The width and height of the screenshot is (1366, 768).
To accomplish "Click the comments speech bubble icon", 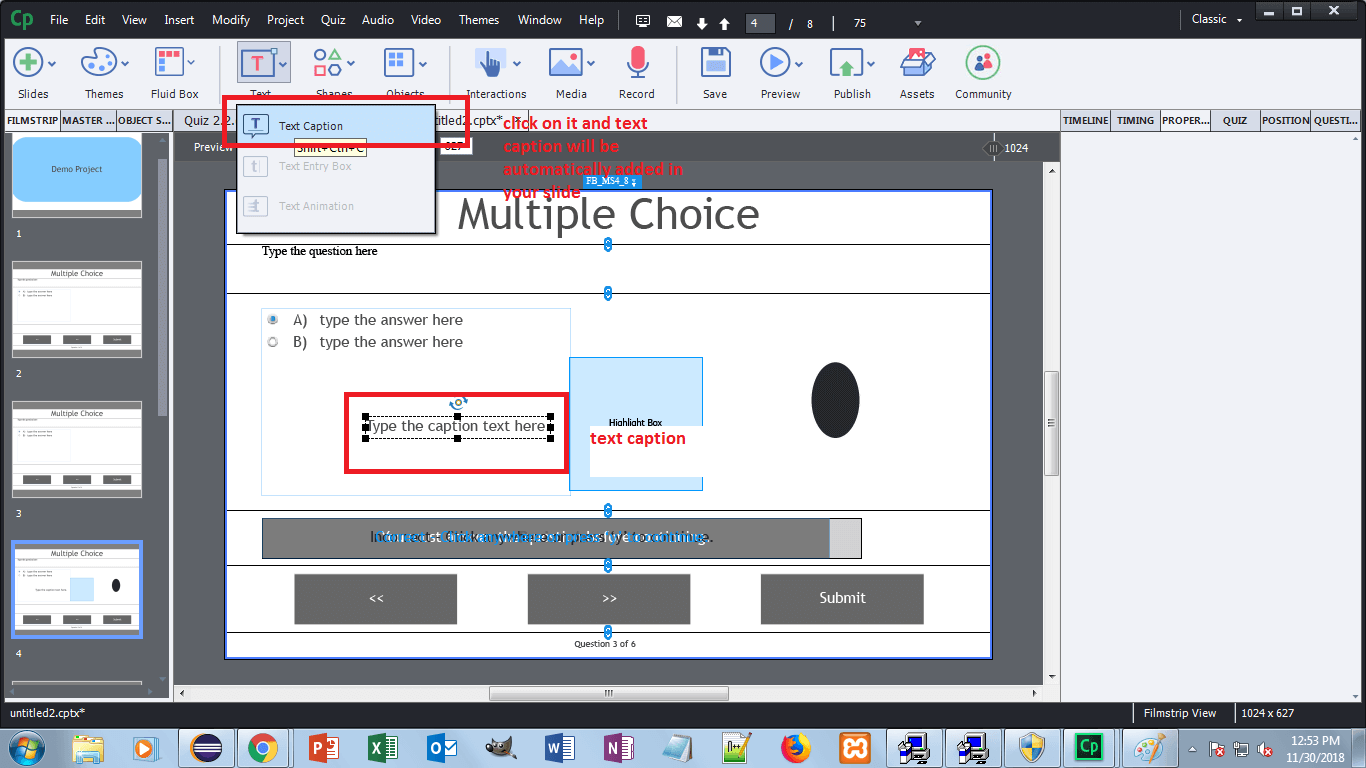I will click(x=643, y=21).
